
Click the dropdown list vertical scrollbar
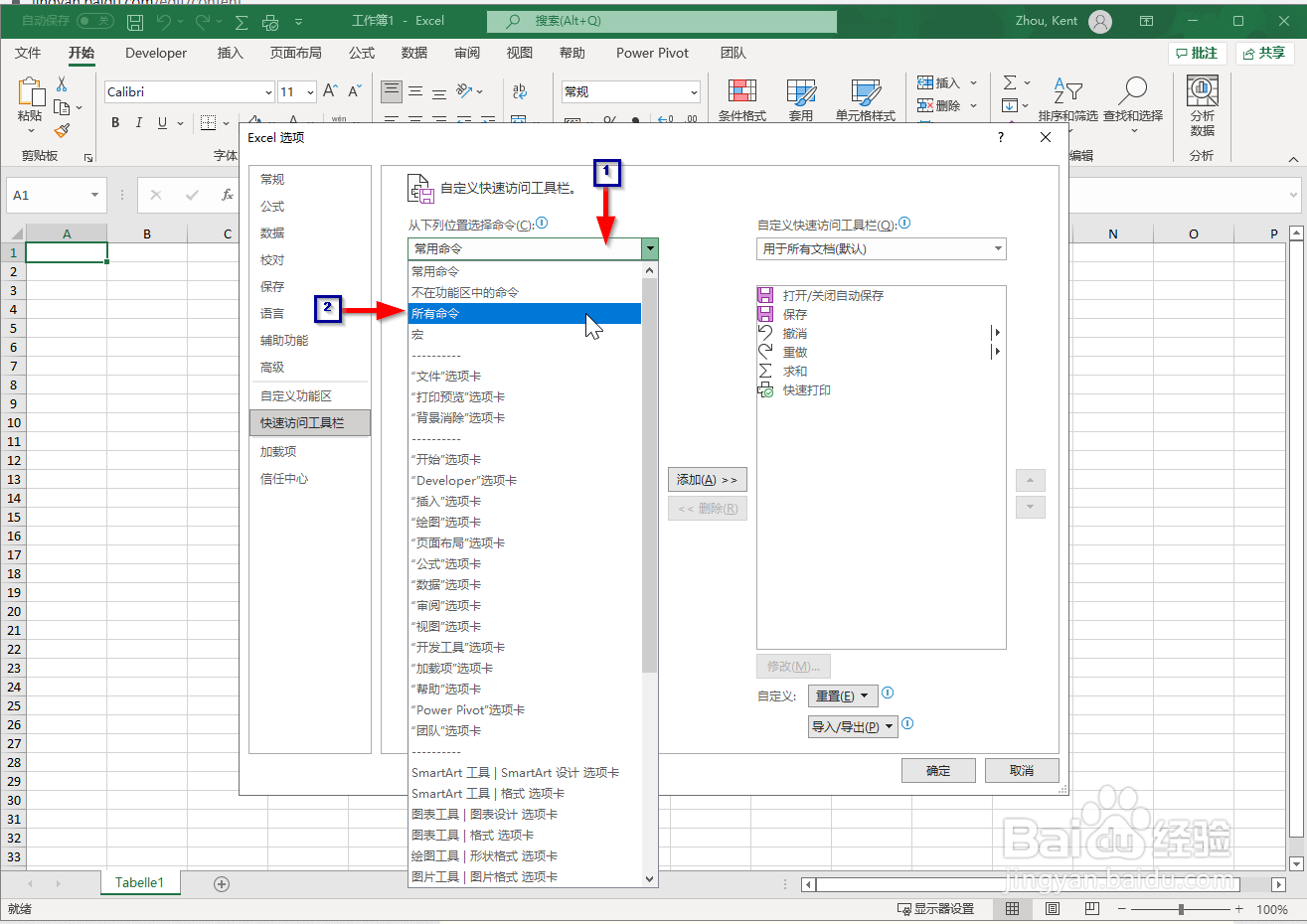pyautogui.click(x=650, y=475)
